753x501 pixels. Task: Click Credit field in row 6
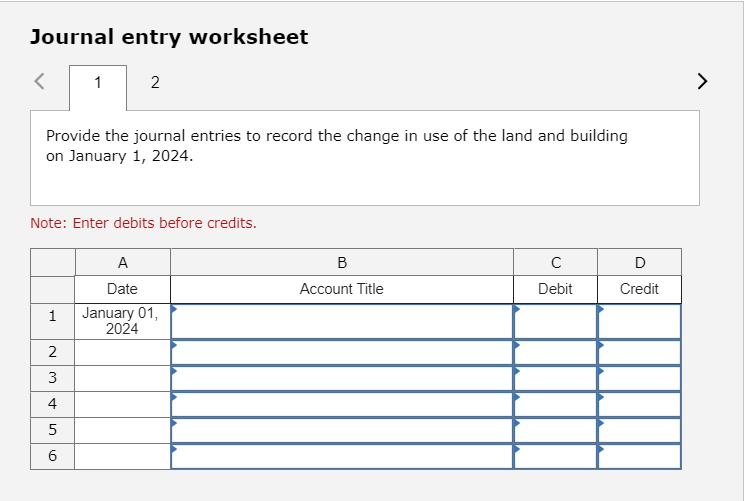(639, 456)
